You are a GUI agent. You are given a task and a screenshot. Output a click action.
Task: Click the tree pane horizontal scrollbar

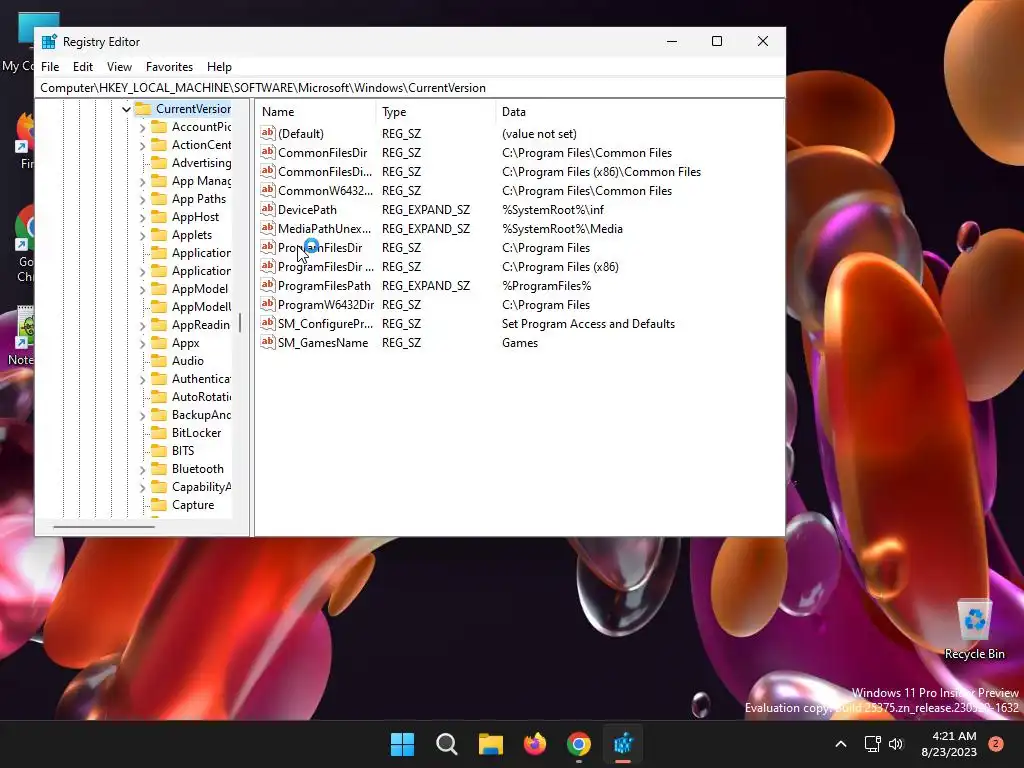click(x=104, y=526)
